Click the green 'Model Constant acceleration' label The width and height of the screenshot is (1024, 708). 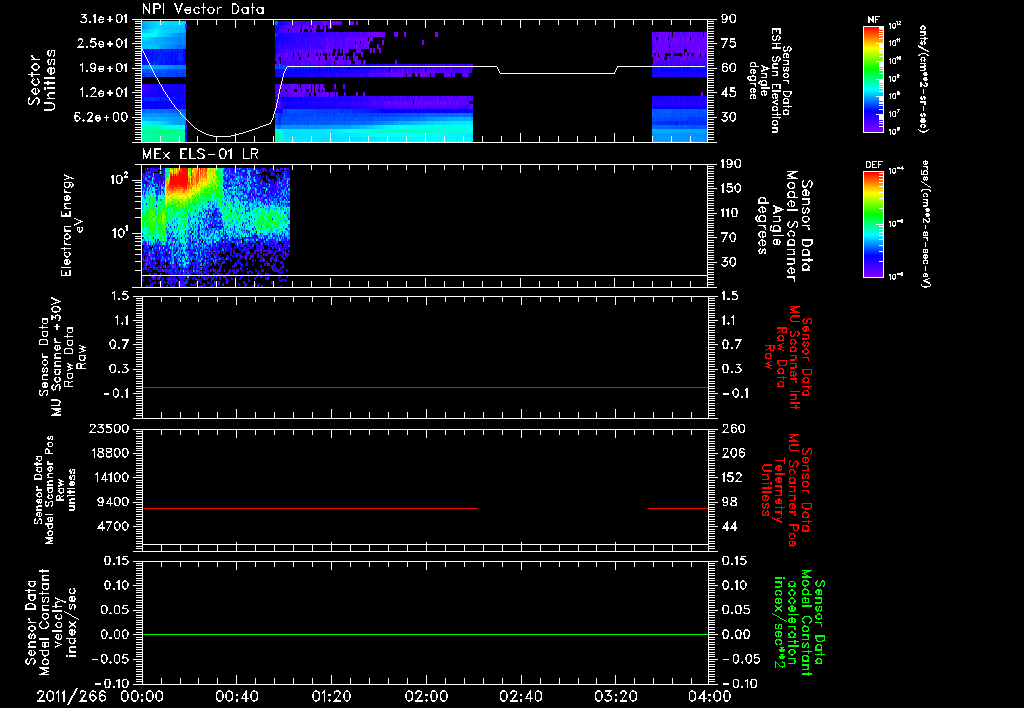tap(799, 623)
